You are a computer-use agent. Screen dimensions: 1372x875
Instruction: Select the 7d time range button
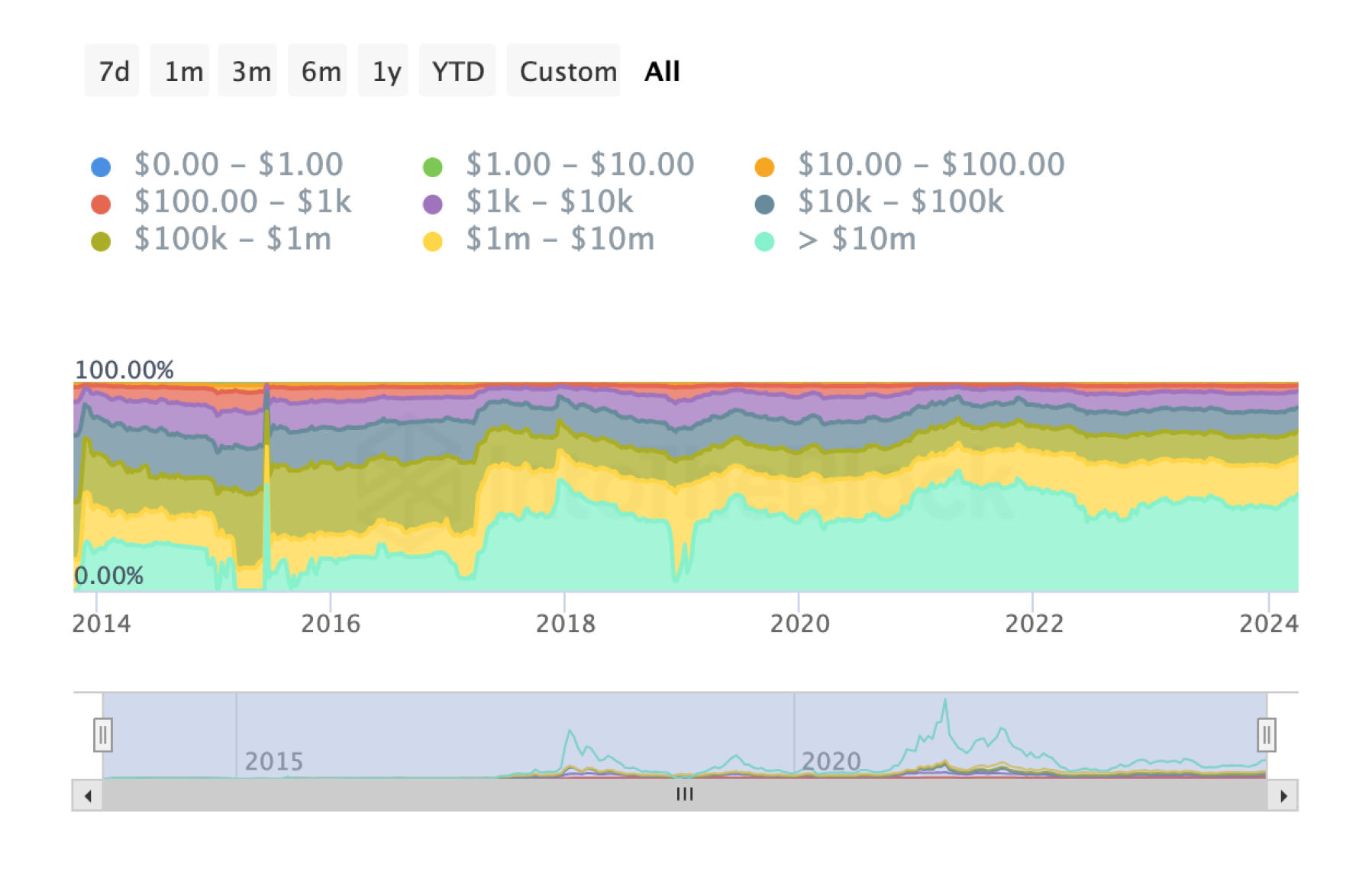[x=112, y=71]
